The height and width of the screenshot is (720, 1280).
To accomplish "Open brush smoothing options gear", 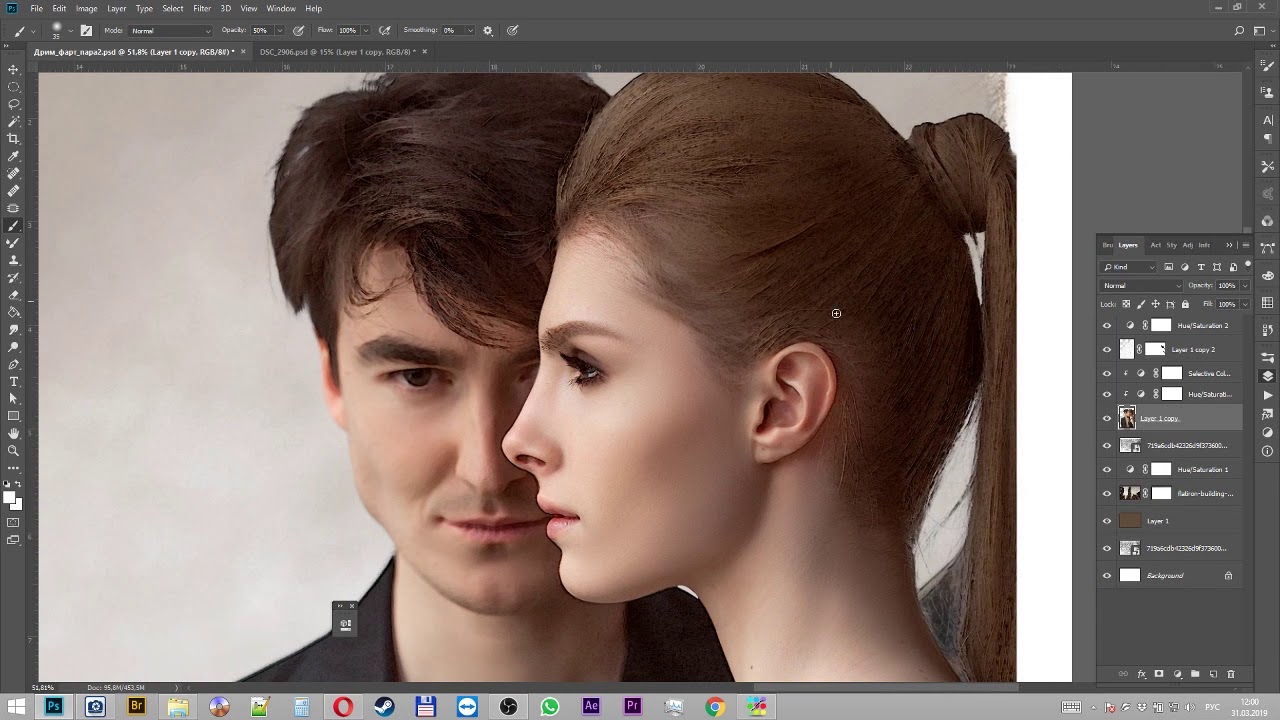I will coord(488,31).
